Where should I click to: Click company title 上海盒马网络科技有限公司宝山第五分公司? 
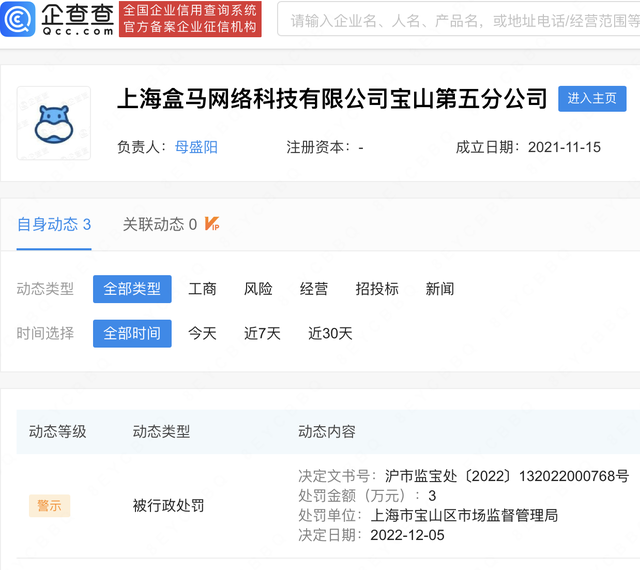[332, 99]
